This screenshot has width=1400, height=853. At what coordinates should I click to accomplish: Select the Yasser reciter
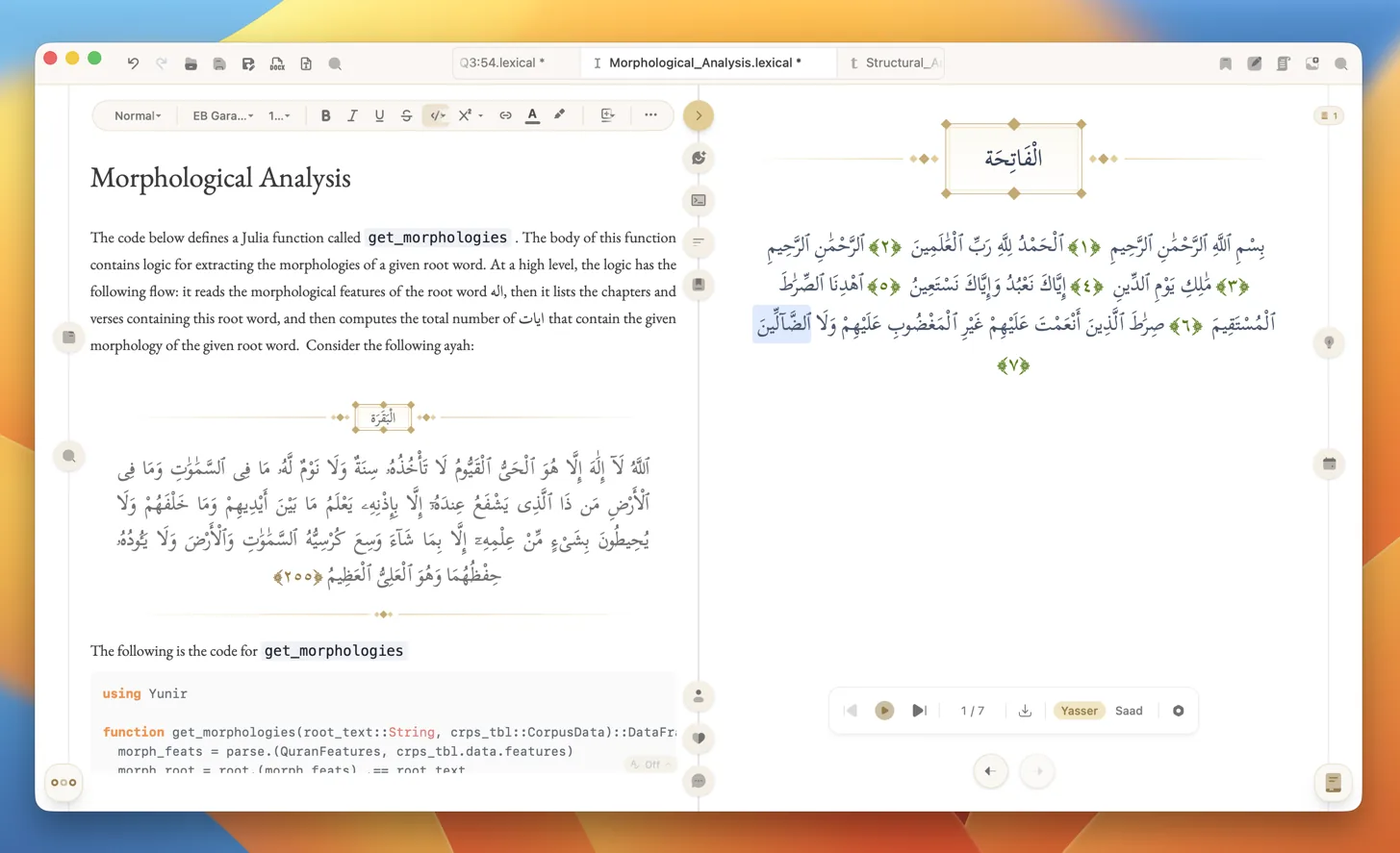pyautogui.click(x=1079, y=711)
